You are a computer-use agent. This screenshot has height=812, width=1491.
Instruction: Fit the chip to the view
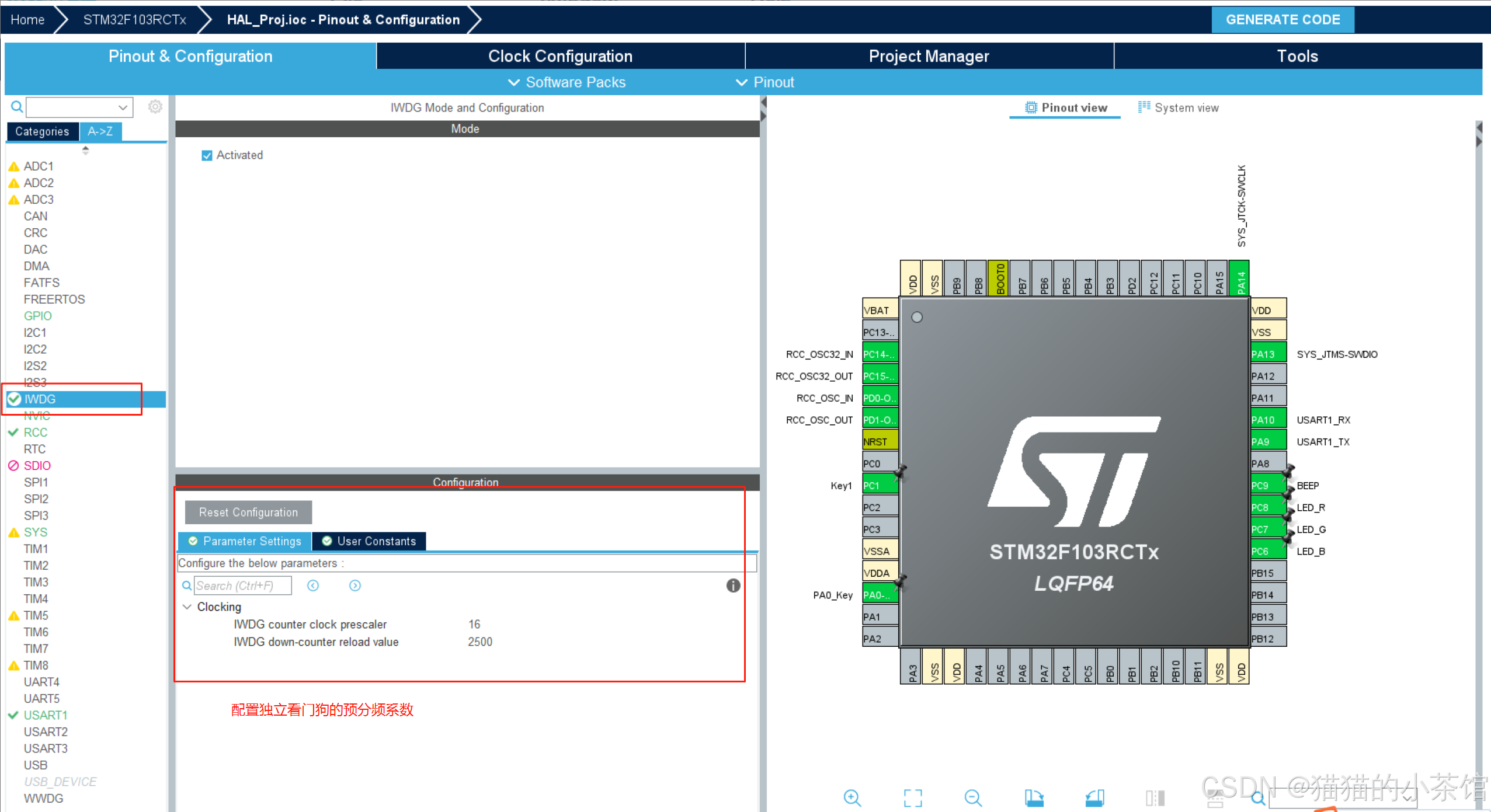(x=913, y=797)
